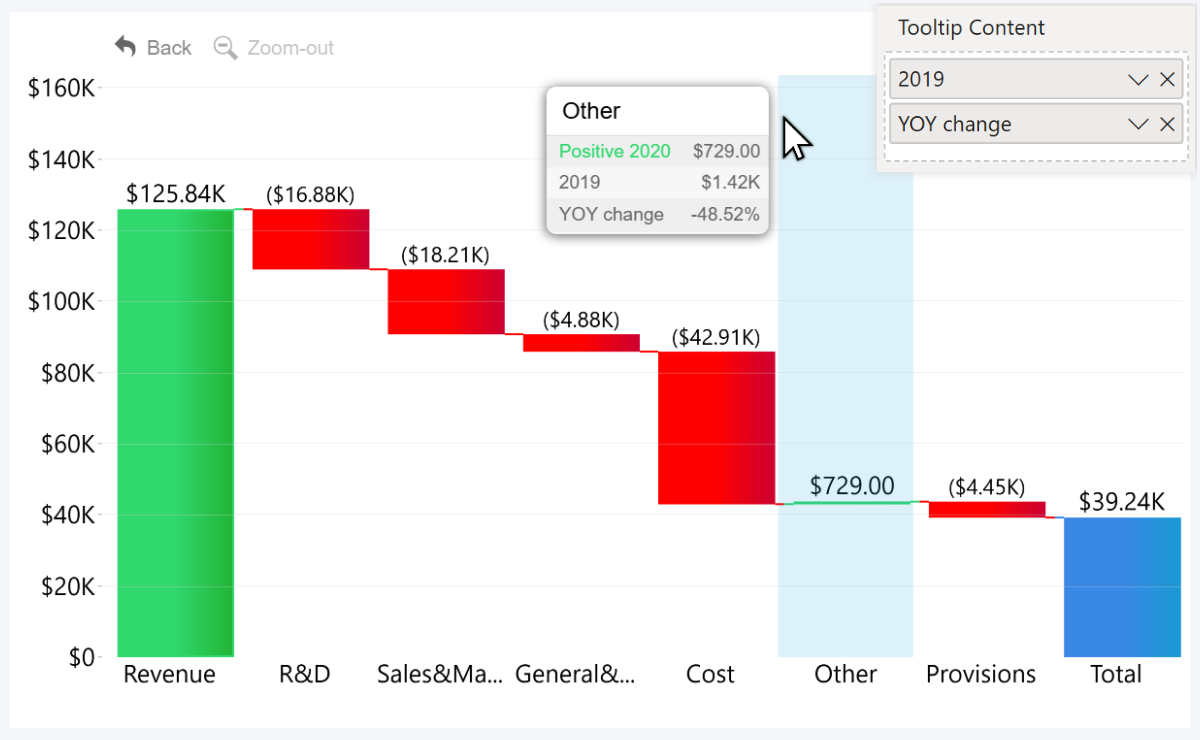Click the General& category bar
This screenshot has height=740, width=1200.
coord(580,343)
